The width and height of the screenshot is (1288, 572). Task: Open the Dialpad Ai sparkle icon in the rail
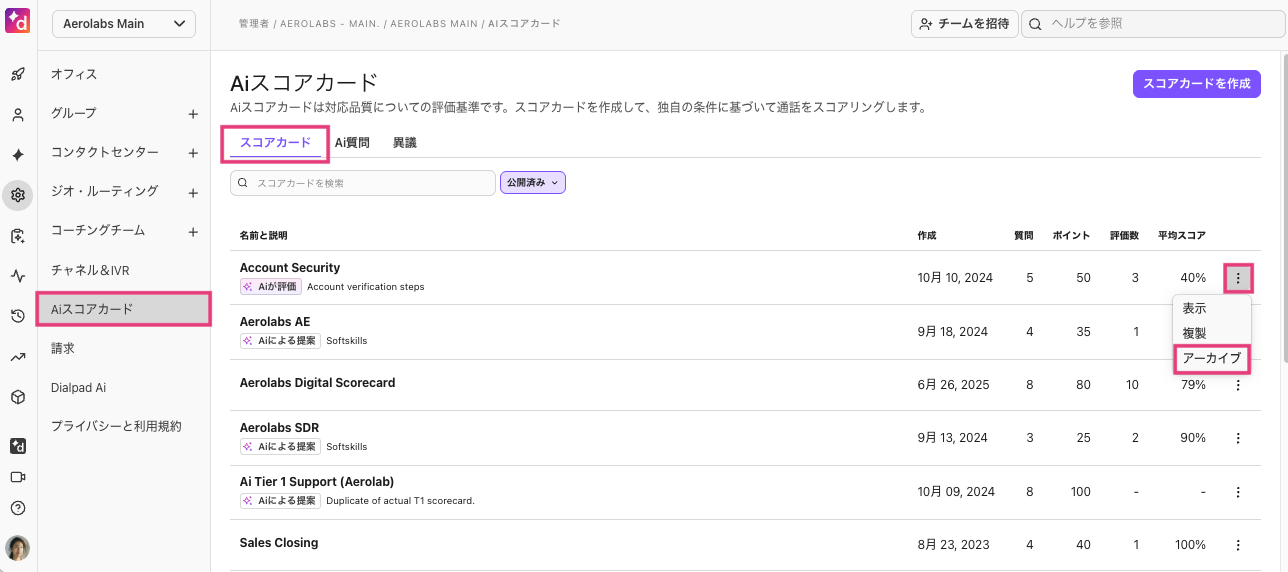coord(17,155)
